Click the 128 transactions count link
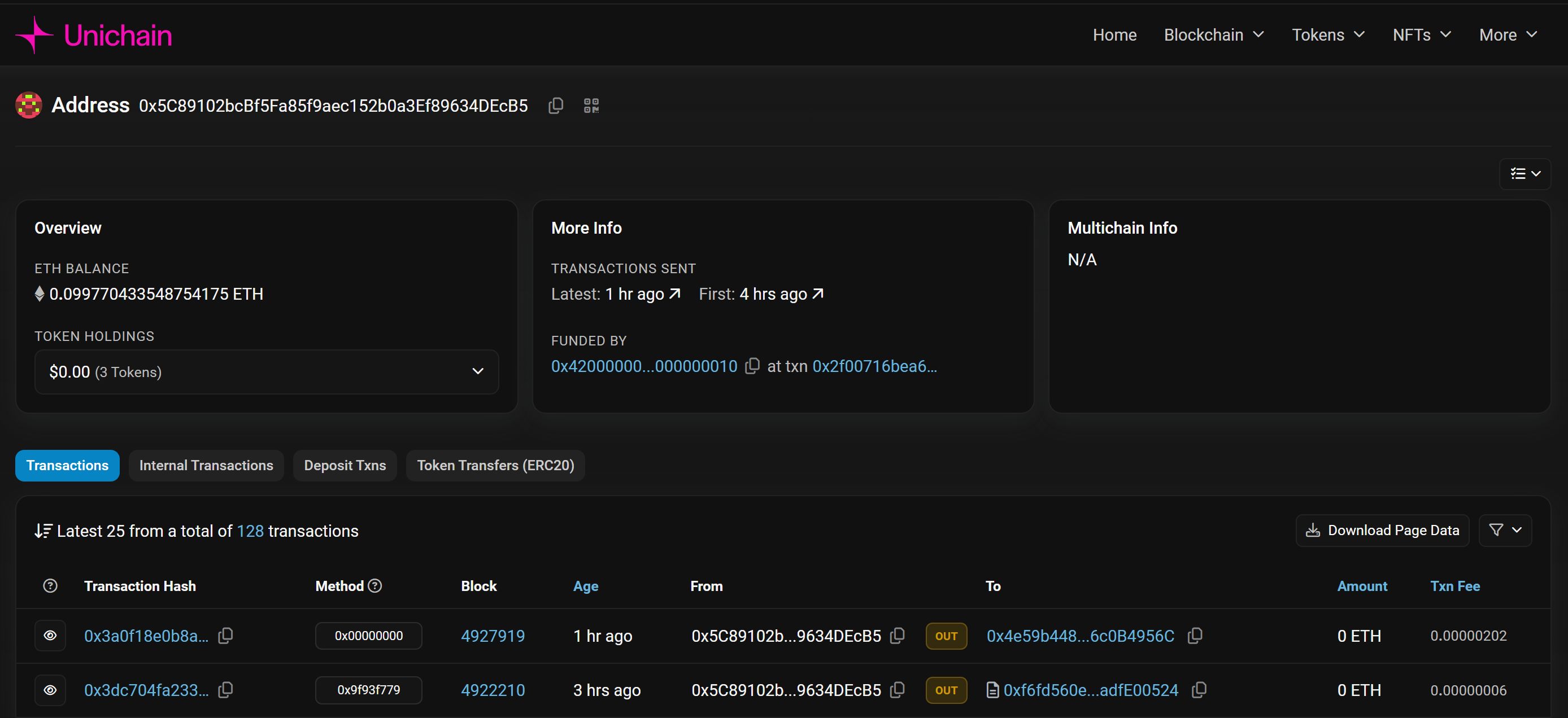The height and width of the screenshot is (718, 1568). tap(250, 531)
